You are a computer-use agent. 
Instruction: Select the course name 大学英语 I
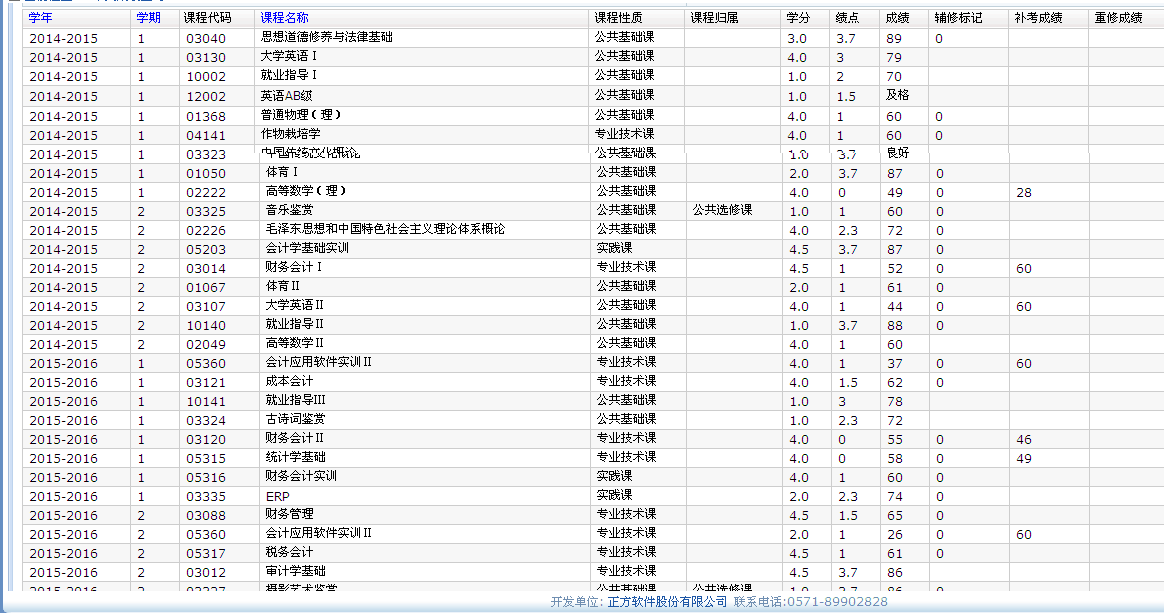(289, 56)
